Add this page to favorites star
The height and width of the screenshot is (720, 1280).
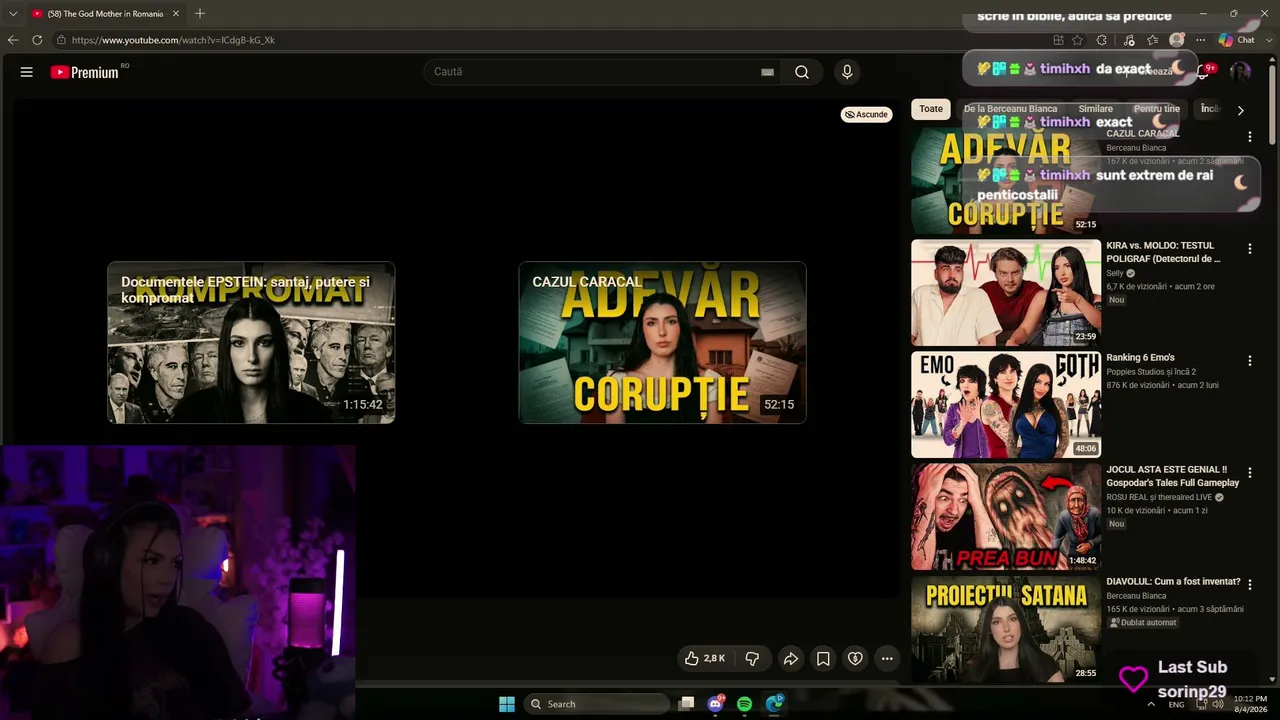[x=1078, y=40]
